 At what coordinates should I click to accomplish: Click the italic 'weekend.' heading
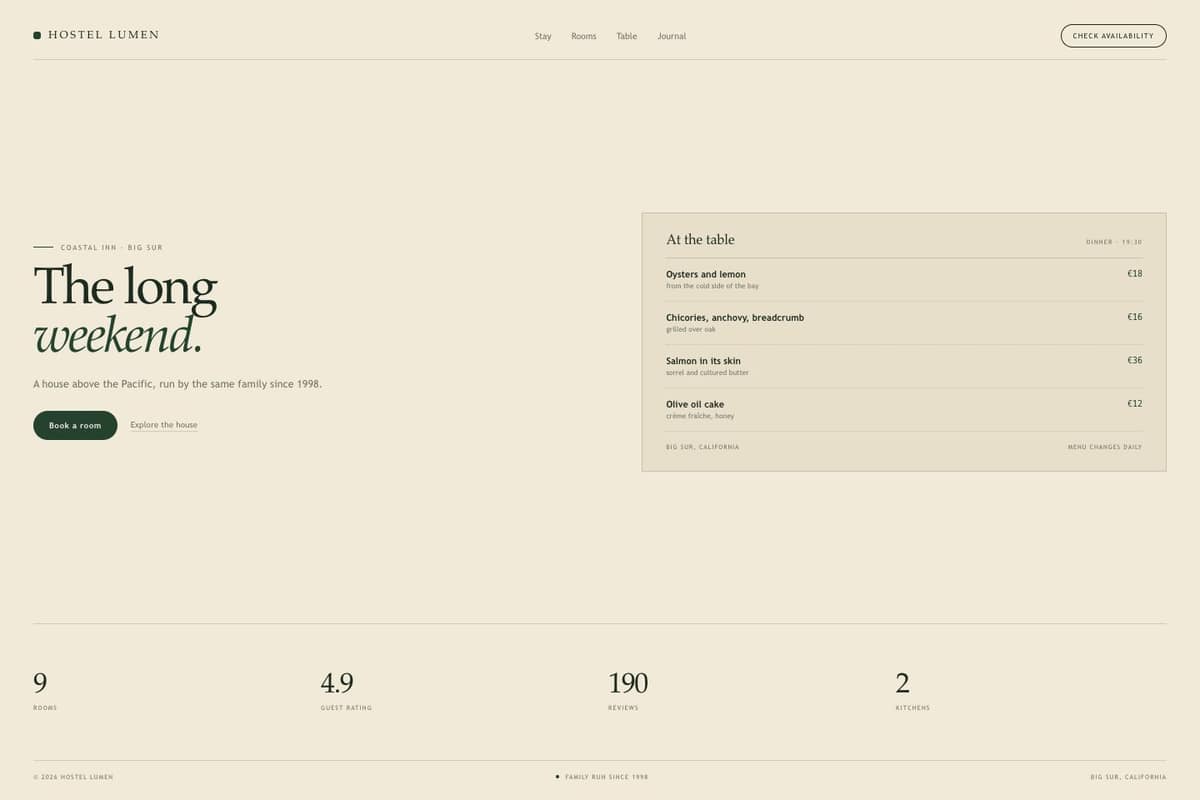coord(118,335)
